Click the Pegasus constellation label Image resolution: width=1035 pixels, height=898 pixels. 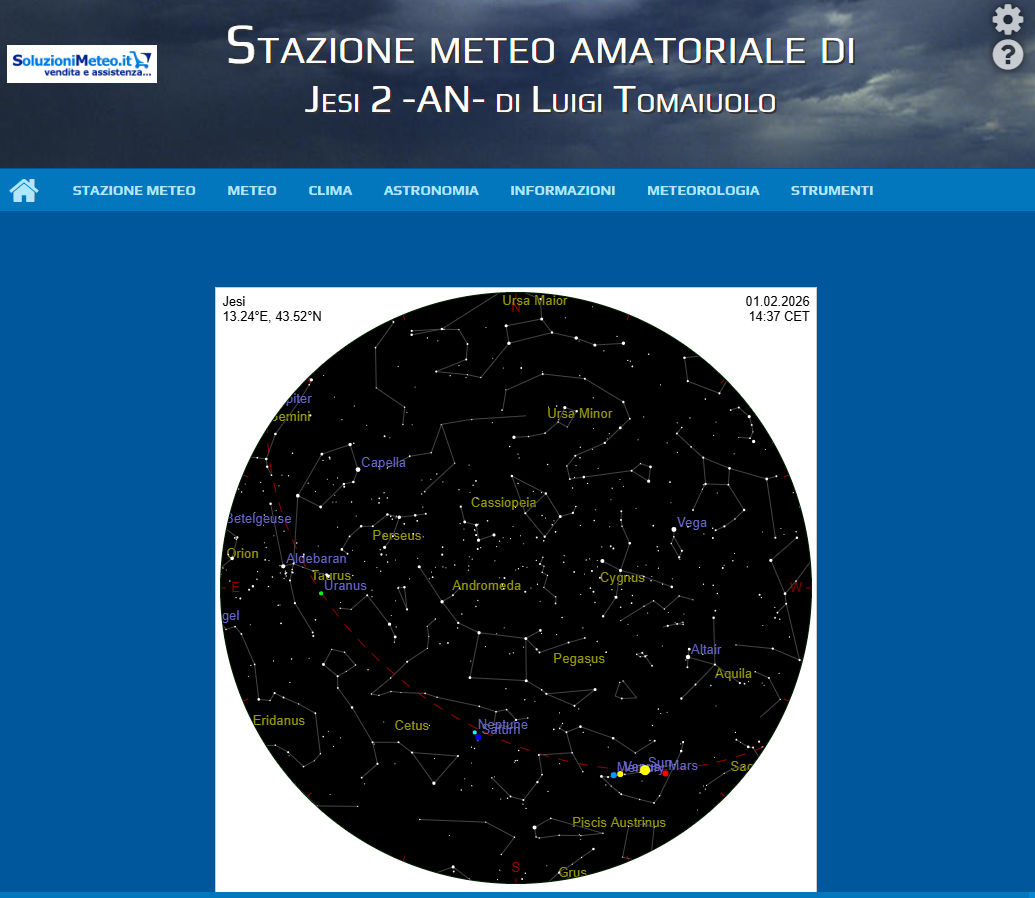(x=578, y=658)
